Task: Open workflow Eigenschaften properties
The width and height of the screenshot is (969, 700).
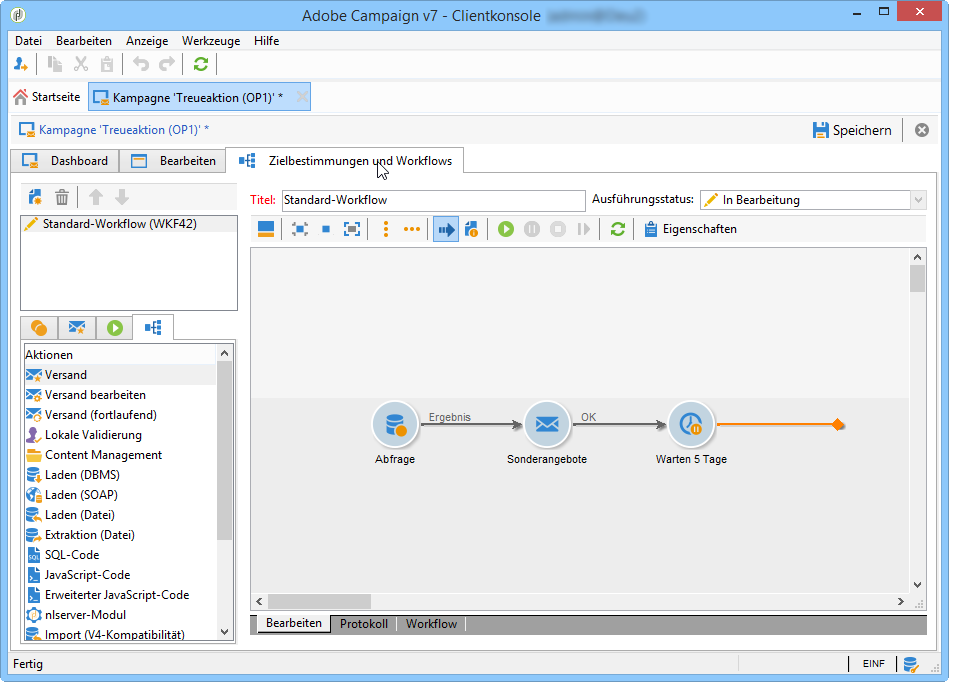Action: coord(690,229)
